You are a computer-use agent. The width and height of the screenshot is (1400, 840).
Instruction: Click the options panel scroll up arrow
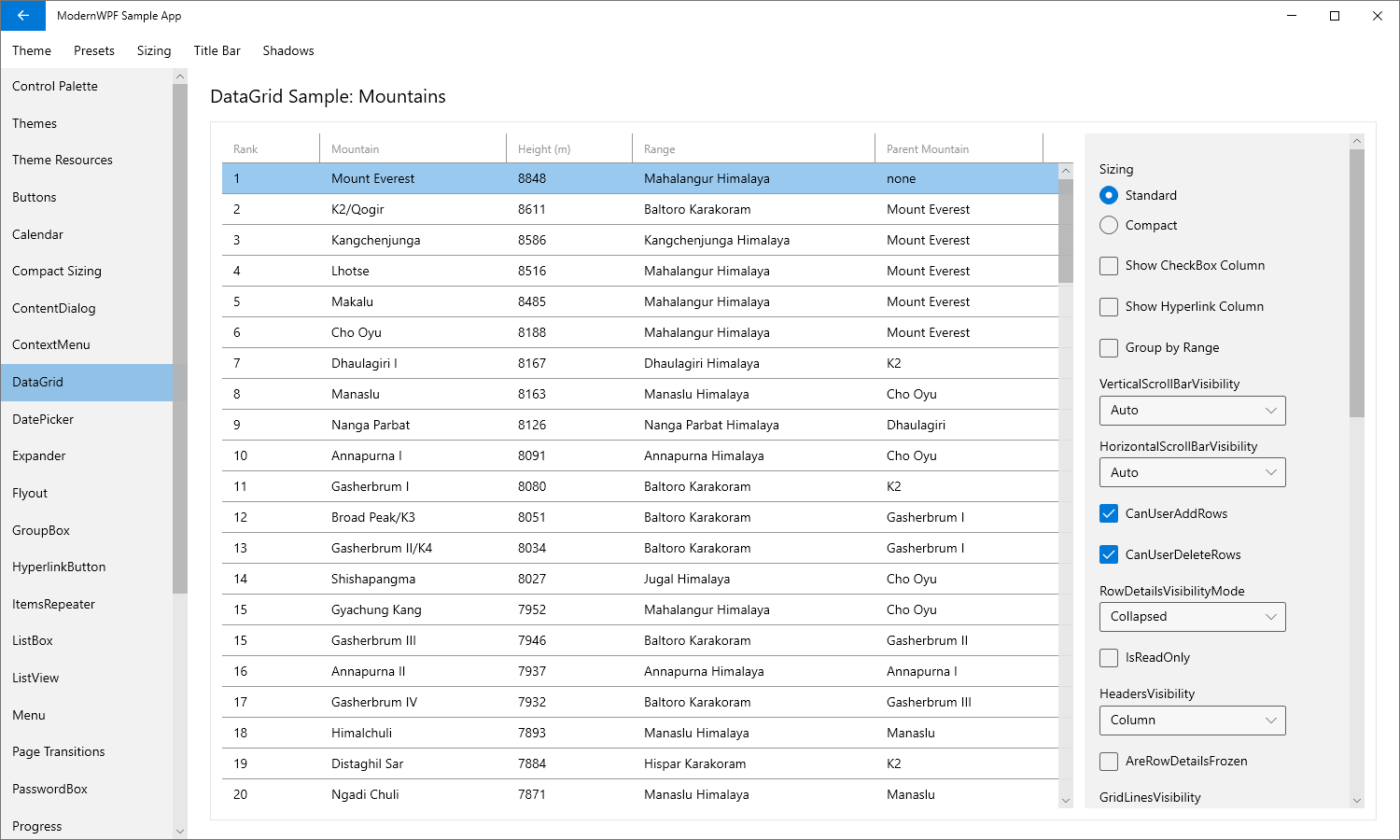pos(1357,141)
